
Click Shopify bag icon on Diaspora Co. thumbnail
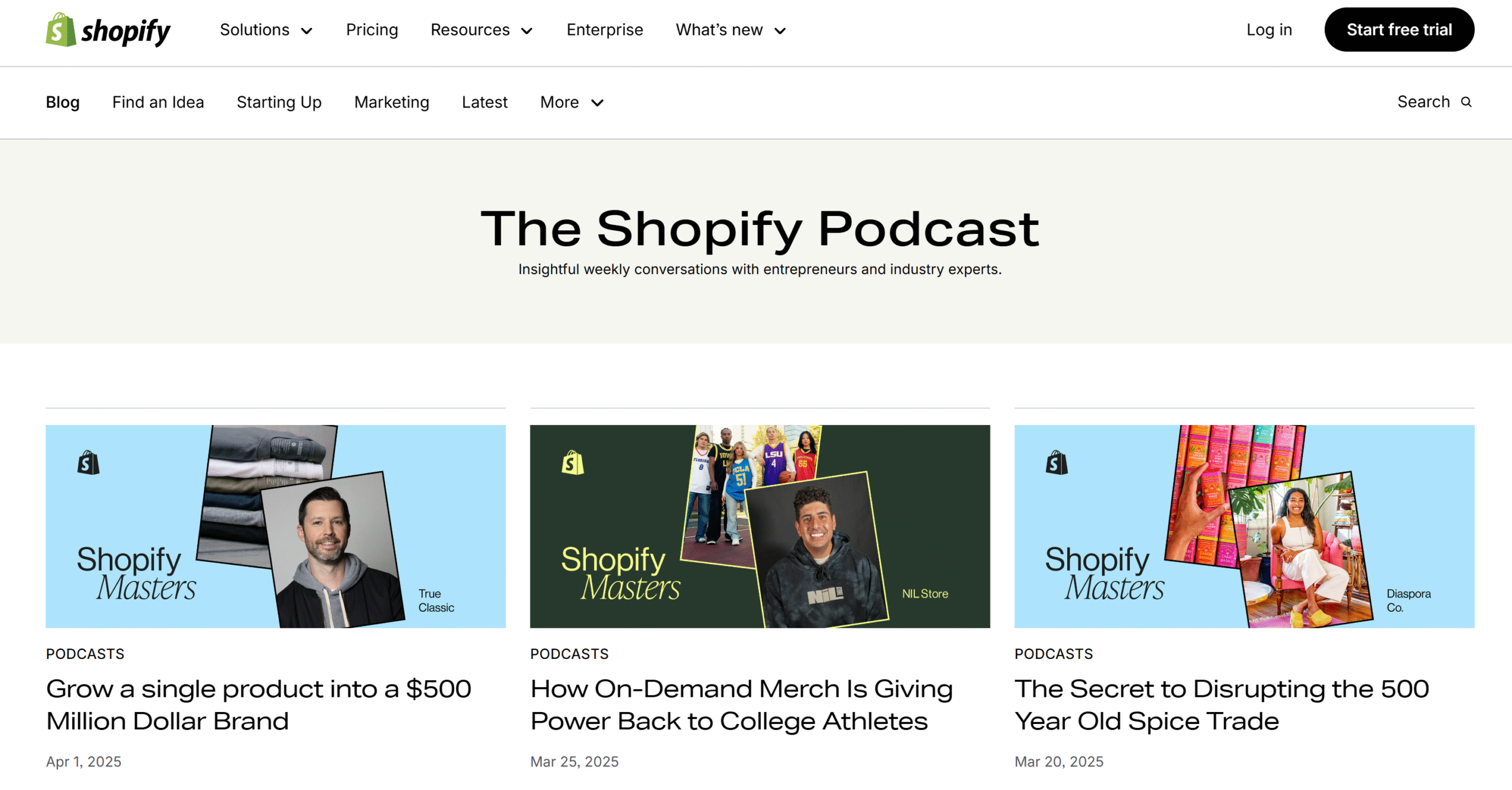(x=1057, y=462)
